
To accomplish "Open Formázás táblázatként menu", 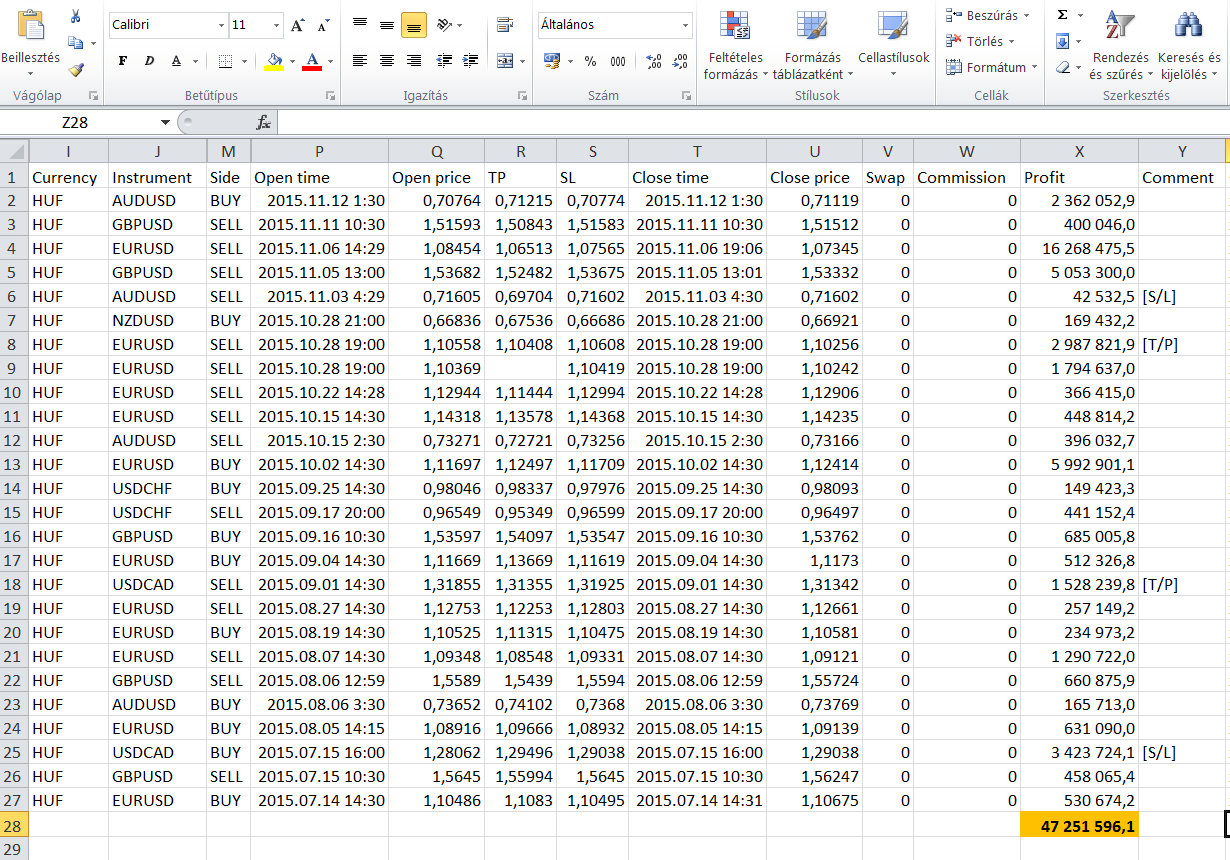I will [813, 45].
